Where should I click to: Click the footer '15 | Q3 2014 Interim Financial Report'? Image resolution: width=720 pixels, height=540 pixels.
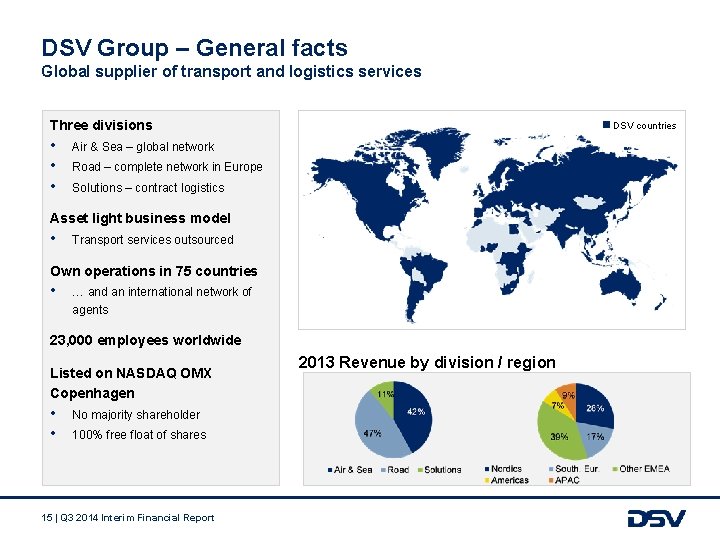[x=128, y=518]
